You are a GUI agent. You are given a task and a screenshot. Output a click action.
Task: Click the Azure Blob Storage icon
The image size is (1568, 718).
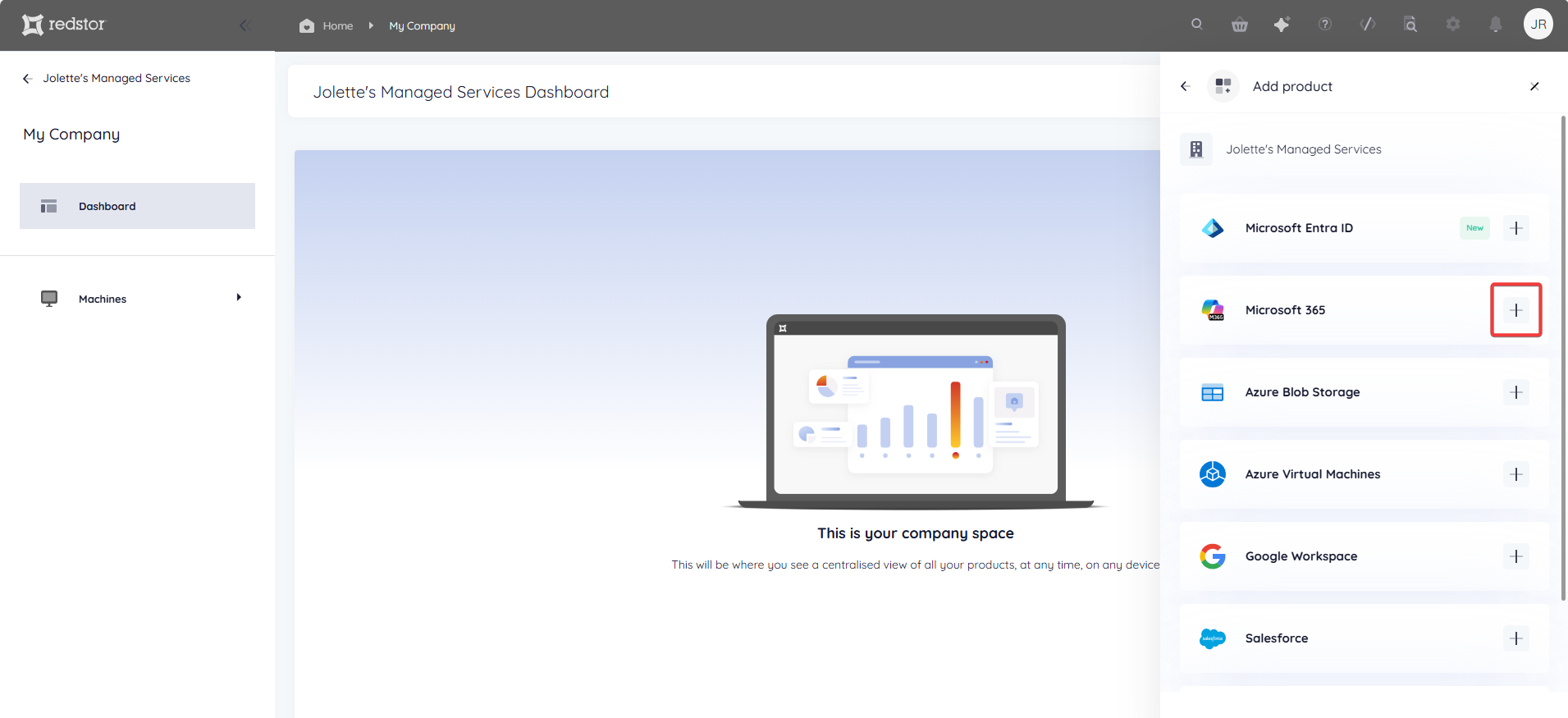click(1213, 392)
